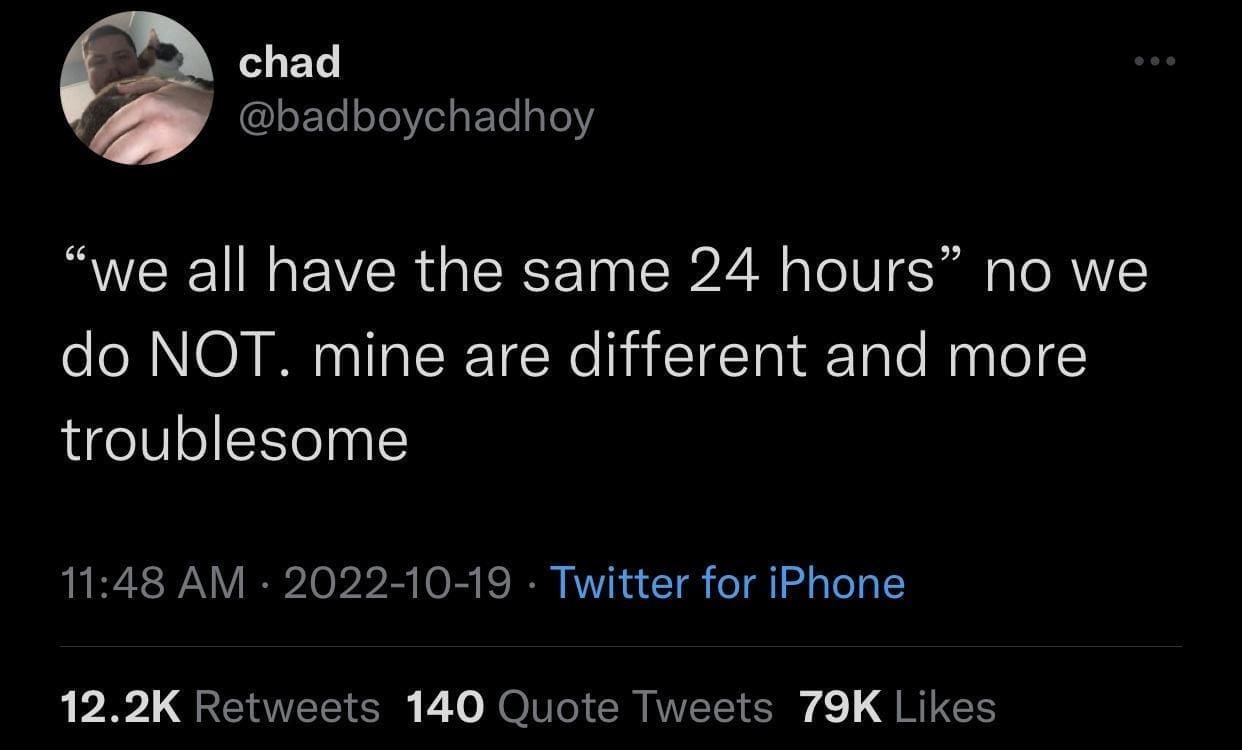View the Retweets list label
1242x750 pixels.
287,707
